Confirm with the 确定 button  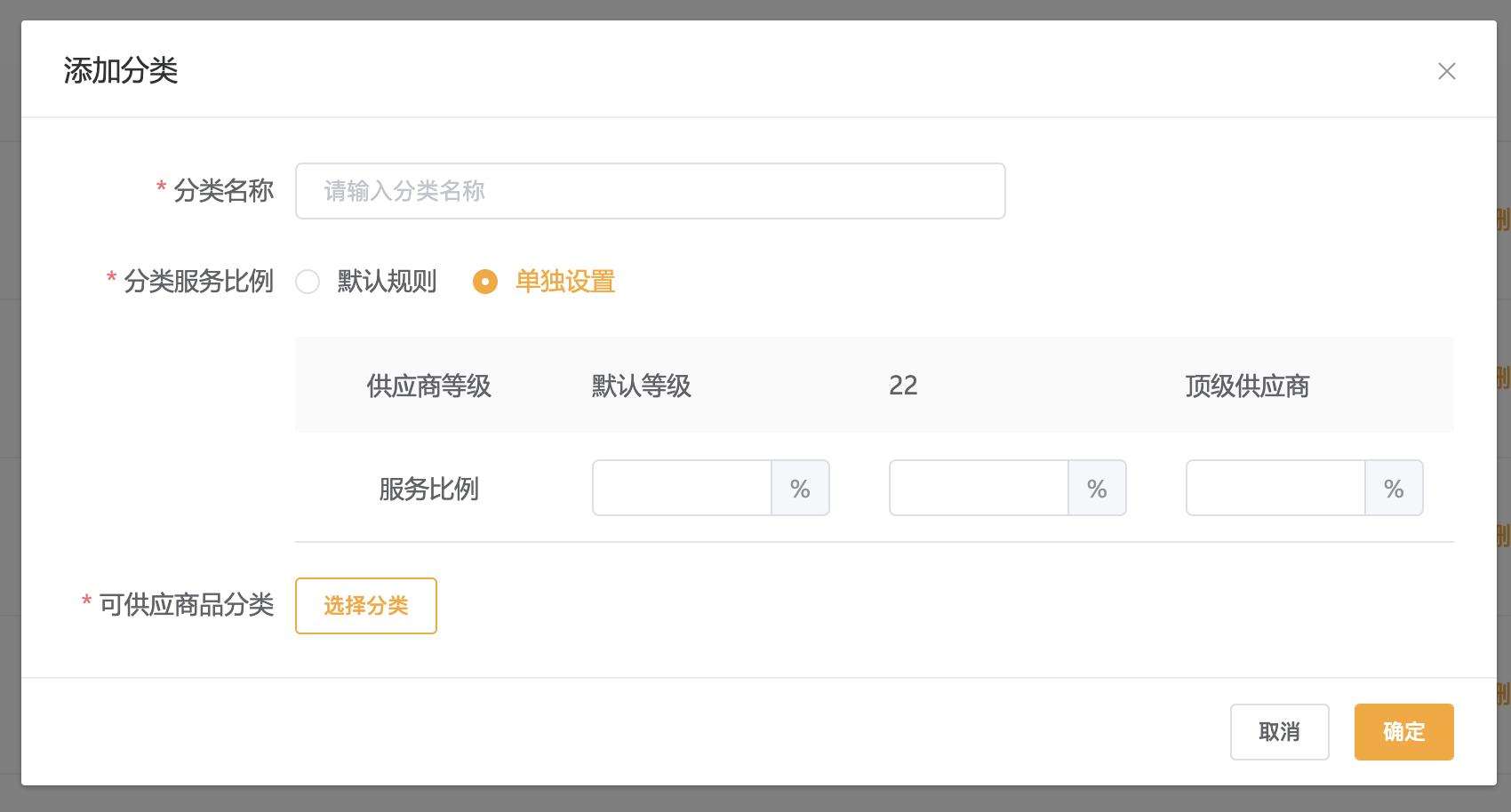1403,732
